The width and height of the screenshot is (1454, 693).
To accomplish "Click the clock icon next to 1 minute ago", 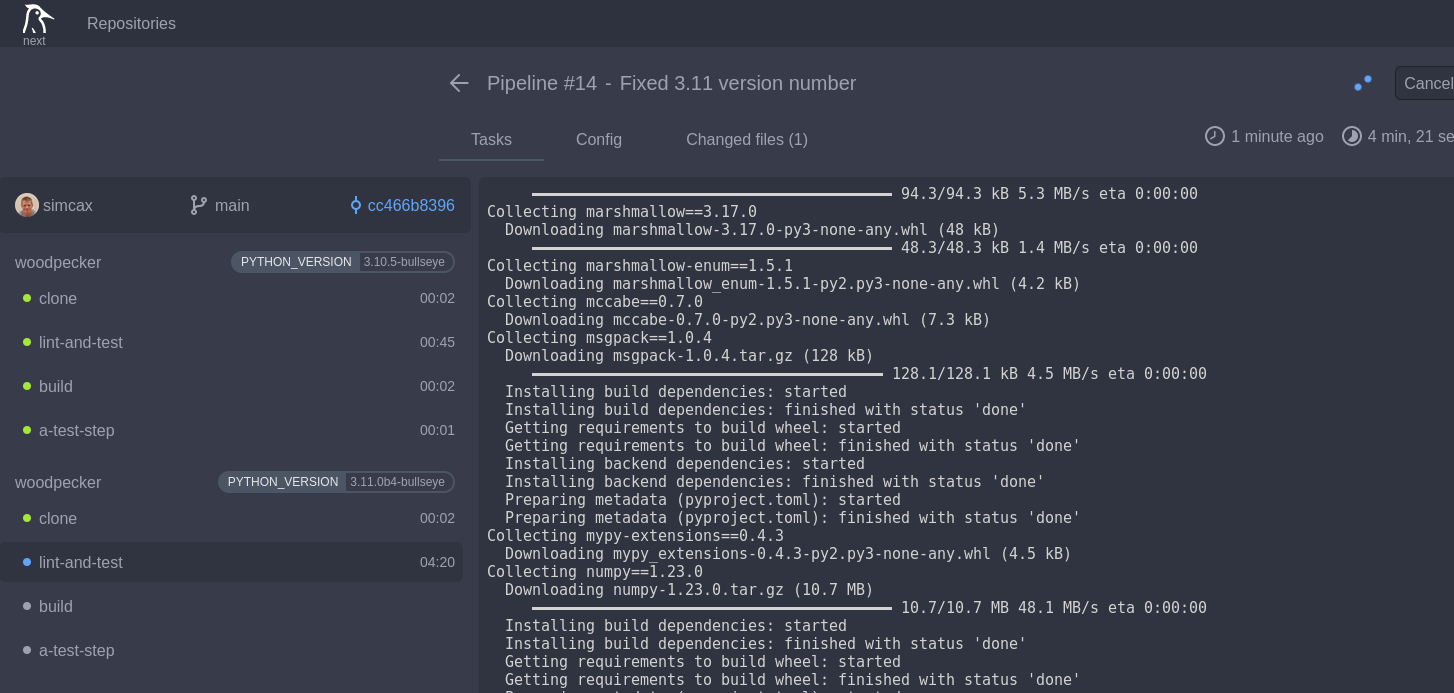I will click(1215, 136).
